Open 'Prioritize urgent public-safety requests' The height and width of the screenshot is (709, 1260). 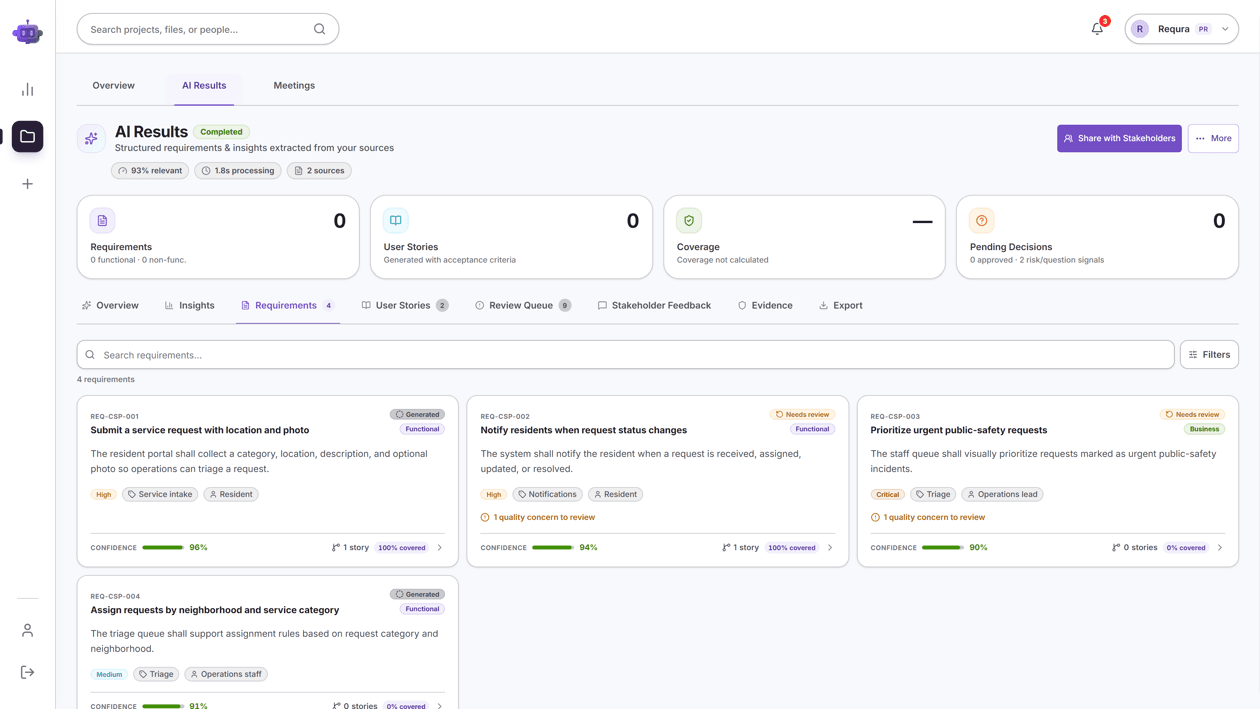pyautogui.click(x=959, y=430)
